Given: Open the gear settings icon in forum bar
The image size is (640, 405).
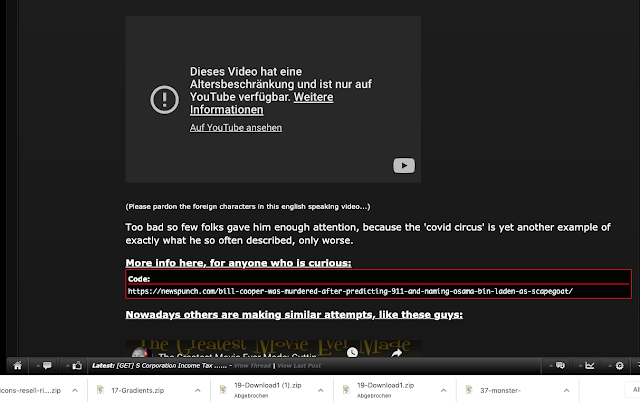Looking at the screenshot, I should (x=620, y=365).
